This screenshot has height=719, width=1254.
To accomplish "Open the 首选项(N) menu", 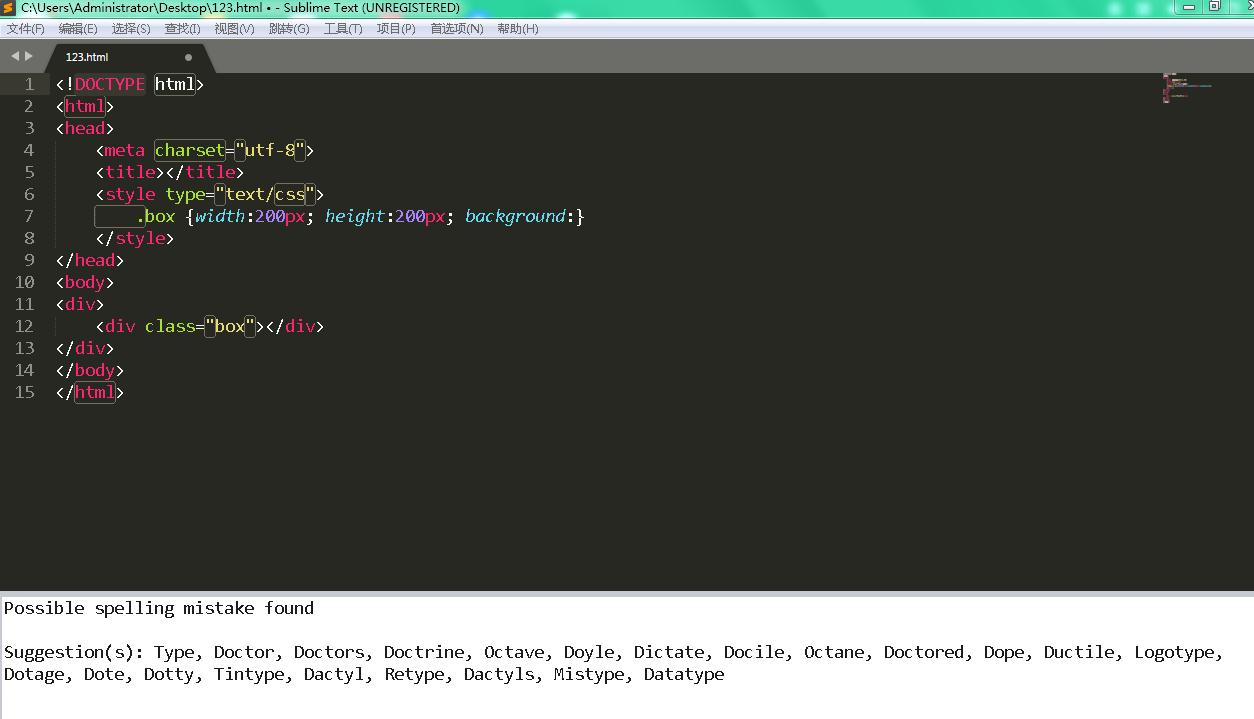I will (x=456, y=29).
